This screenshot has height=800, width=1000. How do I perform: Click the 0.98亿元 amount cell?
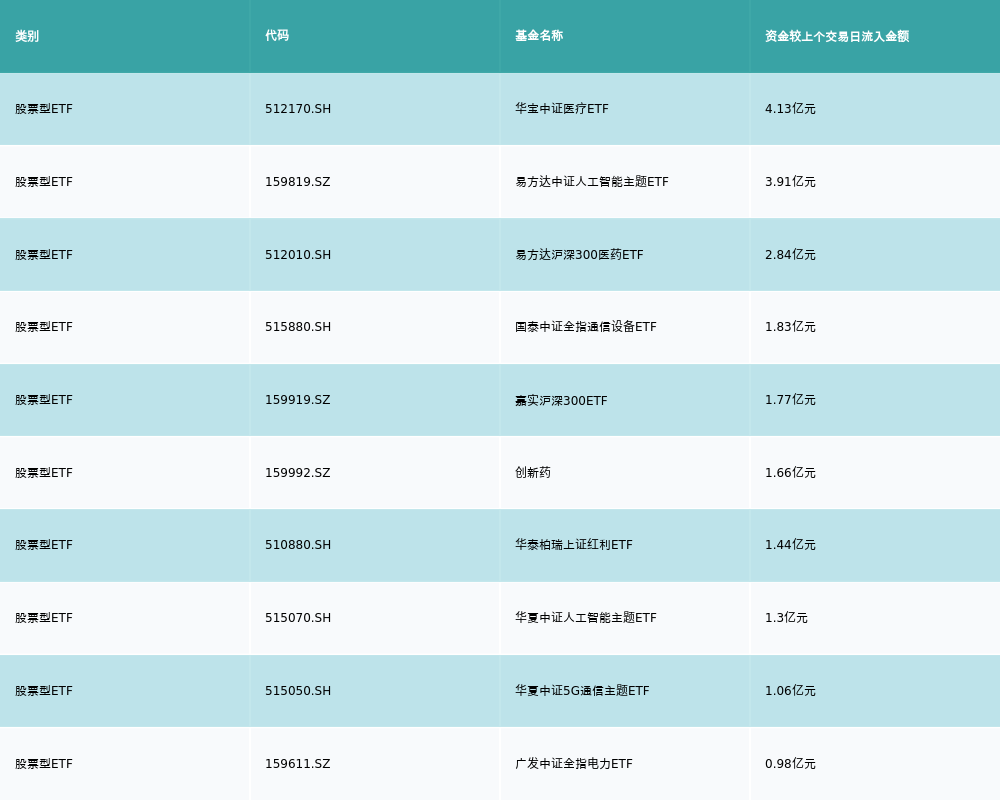tap(790, 764)
